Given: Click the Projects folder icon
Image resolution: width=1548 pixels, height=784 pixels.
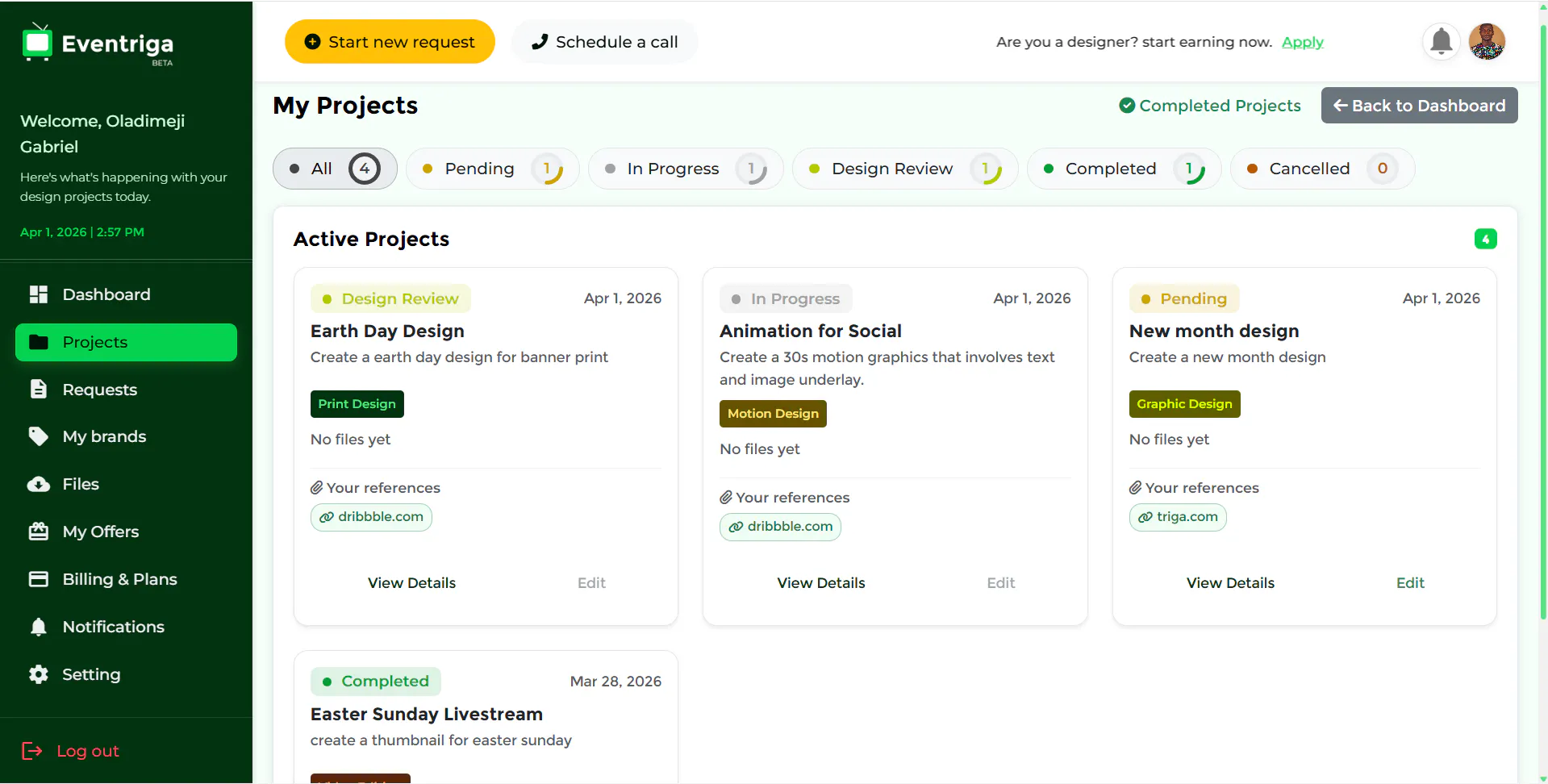Looking at the screenshot, I should pyautogui.click(x=39, y=342).
